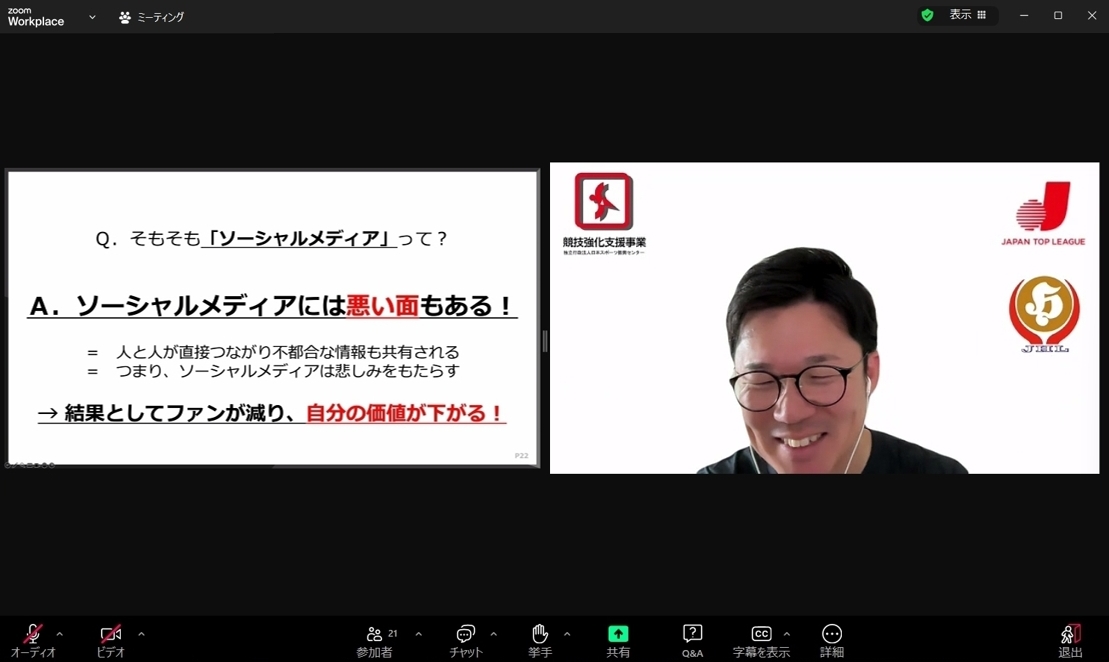
Task: Click the ミーティング meeting tab
Action: pos(151,17)
